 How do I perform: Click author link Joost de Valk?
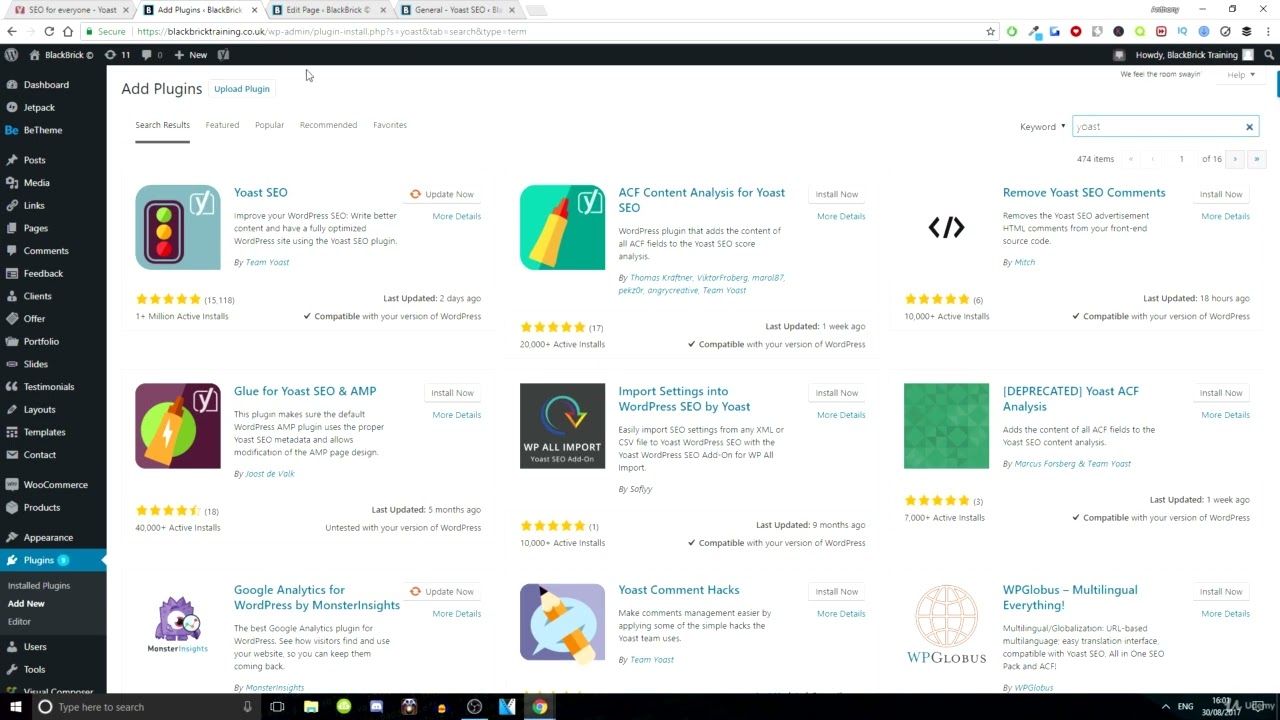269,474
